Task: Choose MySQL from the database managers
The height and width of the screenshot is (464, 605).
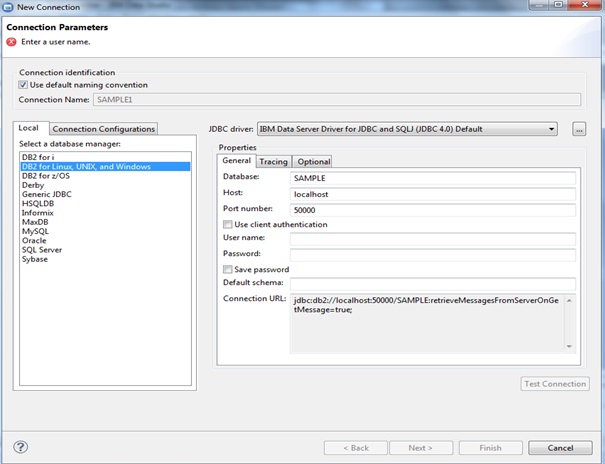Action: click(x=35, y=231)
